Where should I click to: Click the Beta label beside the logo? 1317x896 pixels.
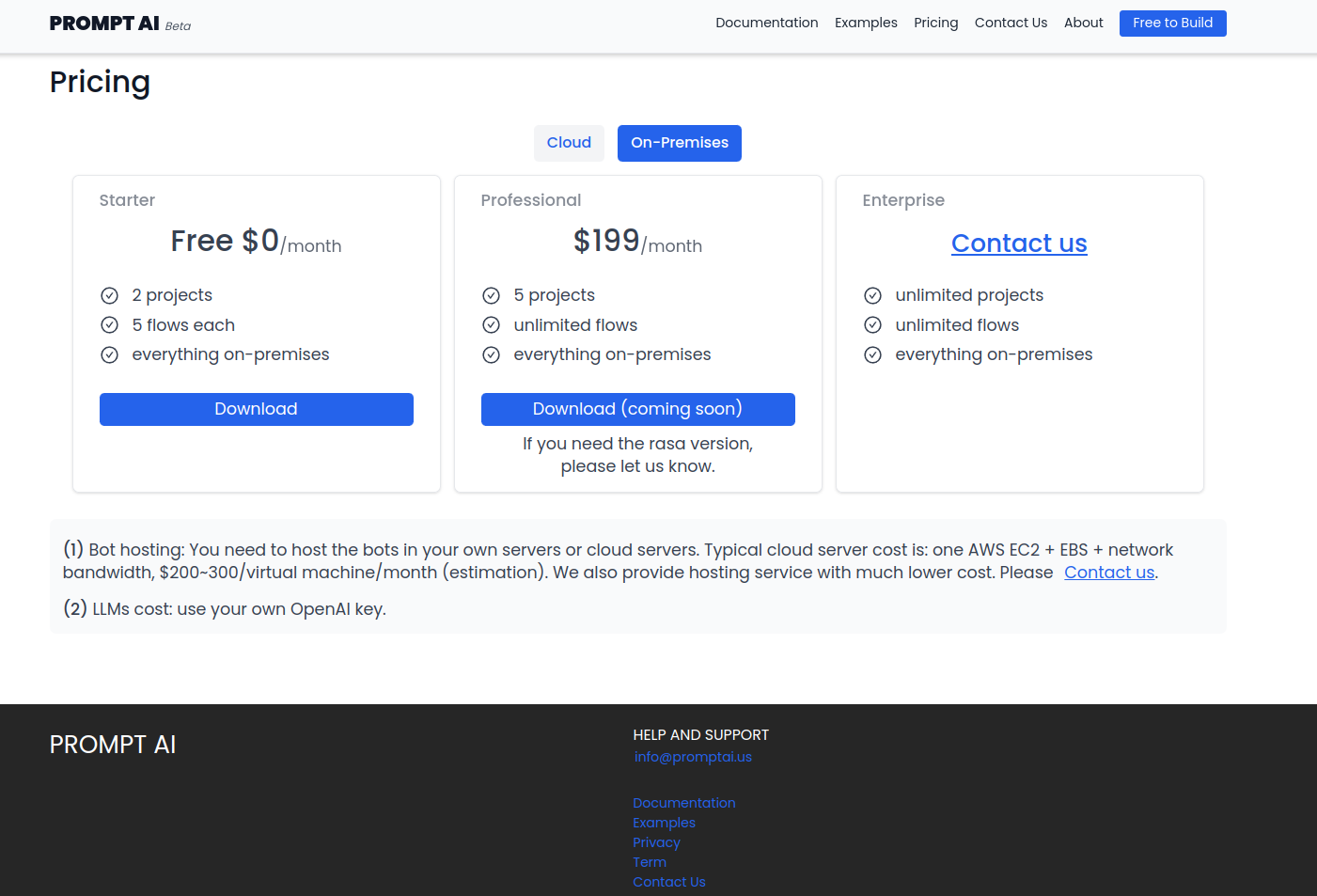[x=178, y=26]
